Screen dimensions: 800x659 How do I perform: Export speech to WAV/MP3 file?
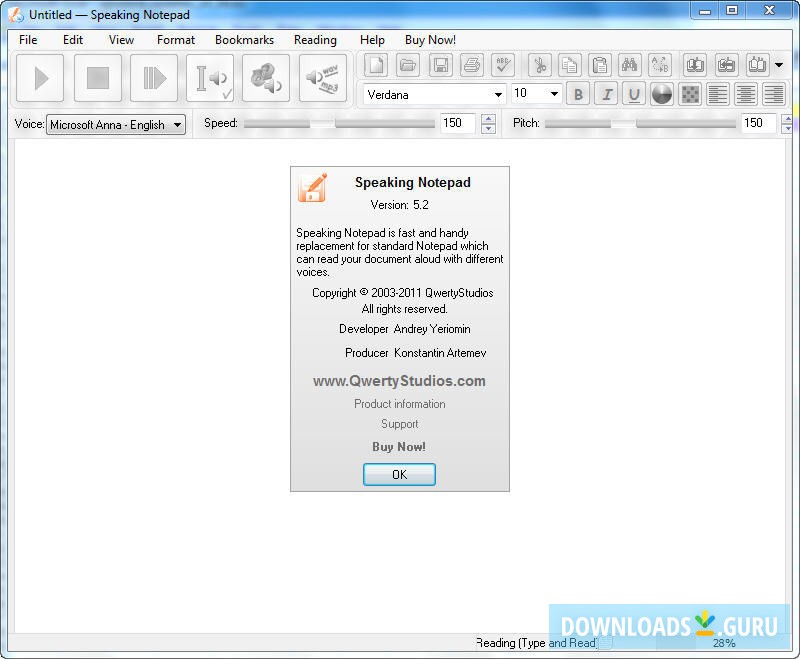point(322,78)
